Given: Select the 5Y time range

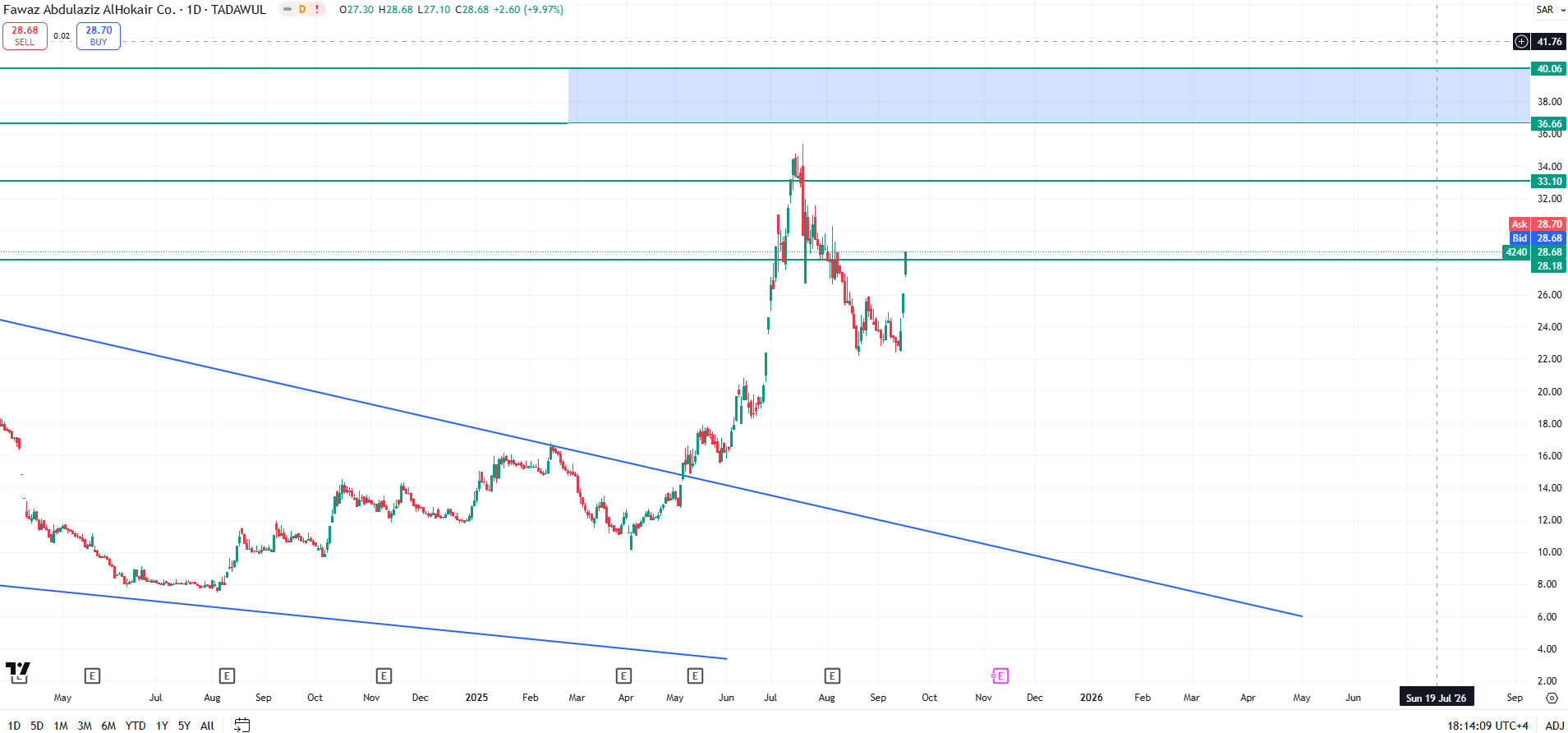Looking at the screenshot, I should pos(184,726).
